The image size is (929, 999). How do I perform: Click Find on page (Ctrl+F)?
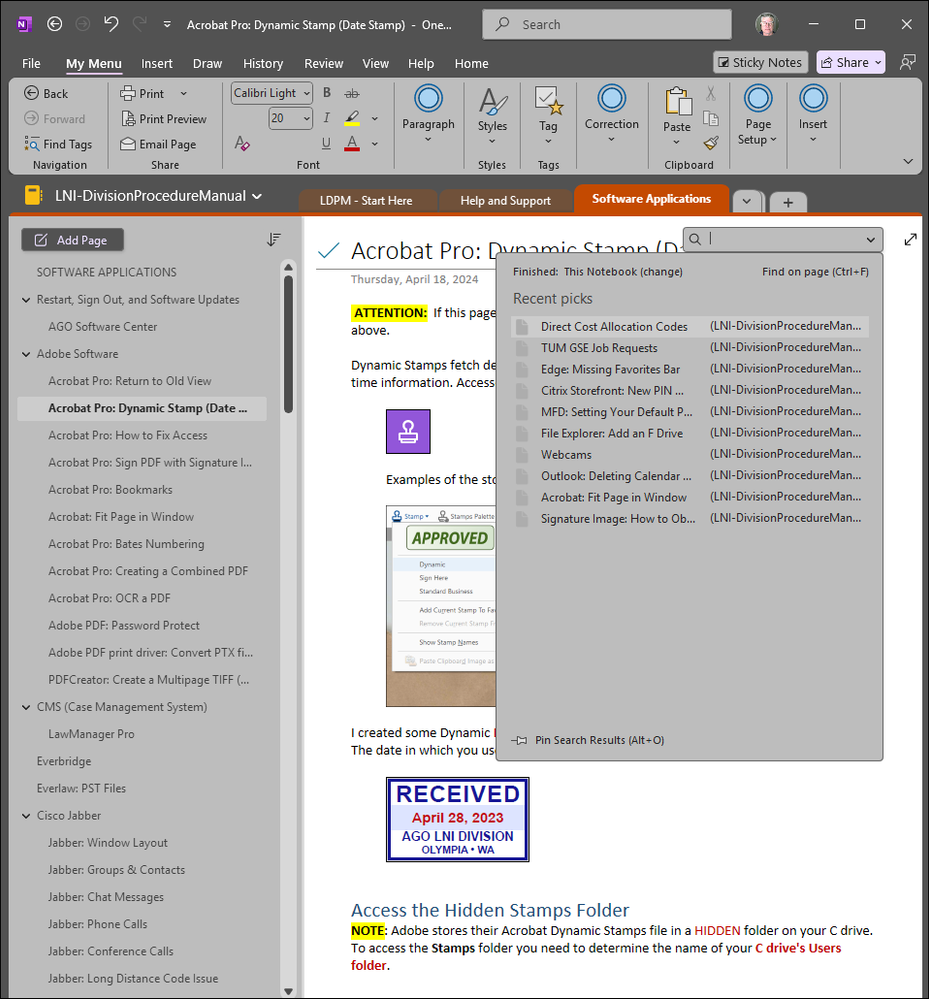coord(815,272)
